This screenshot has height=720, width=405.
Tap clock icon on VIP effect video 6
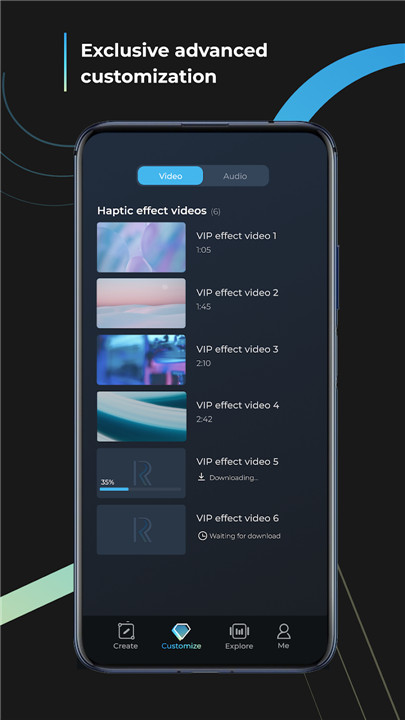(202, 535)
